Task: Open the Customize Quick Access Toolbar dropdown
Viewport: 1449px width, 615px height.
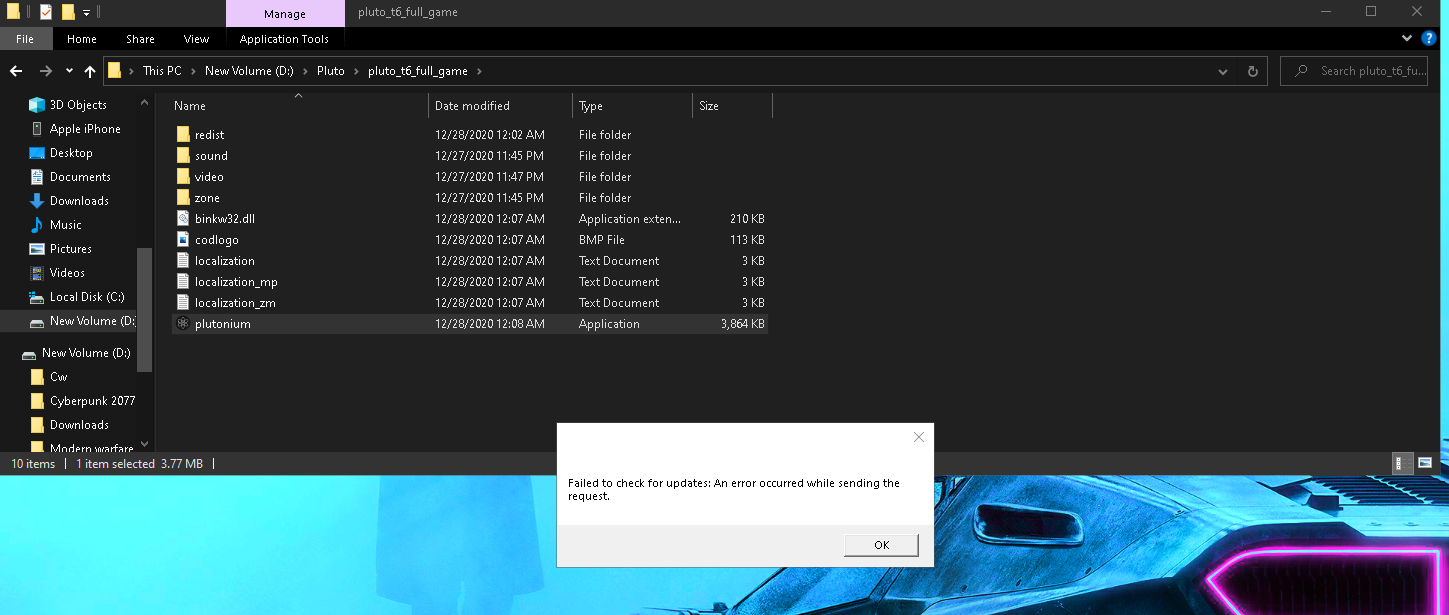Action: pyautogui.click(x=87, y=13)
